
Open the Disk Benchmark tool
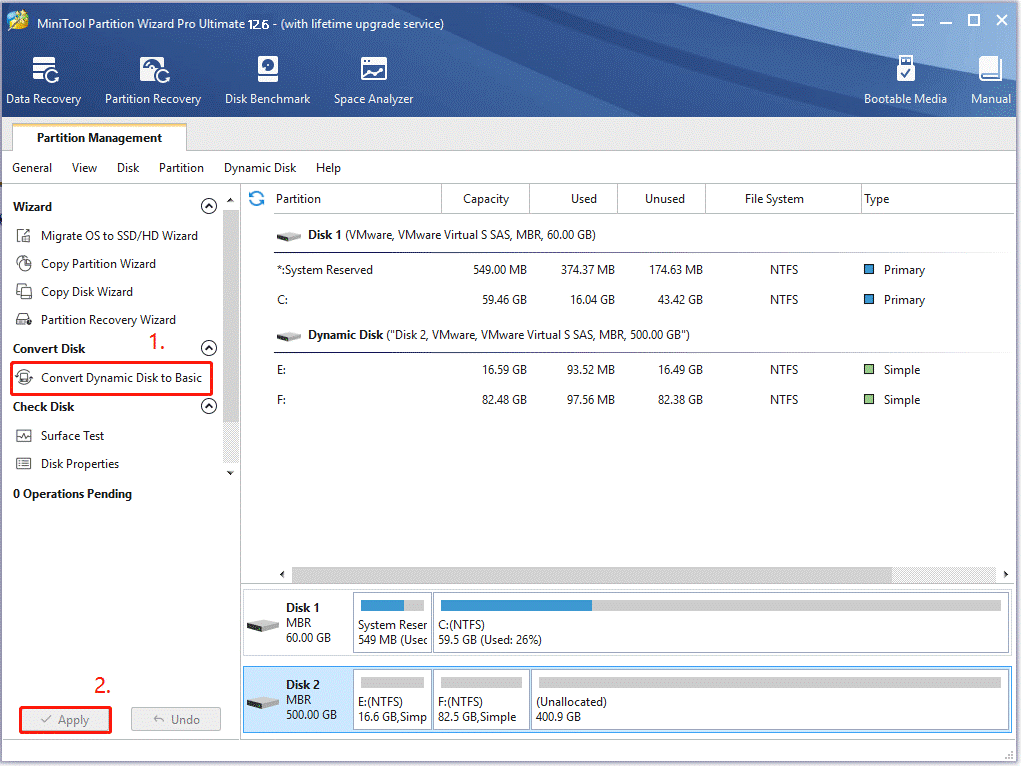[266, 80]
